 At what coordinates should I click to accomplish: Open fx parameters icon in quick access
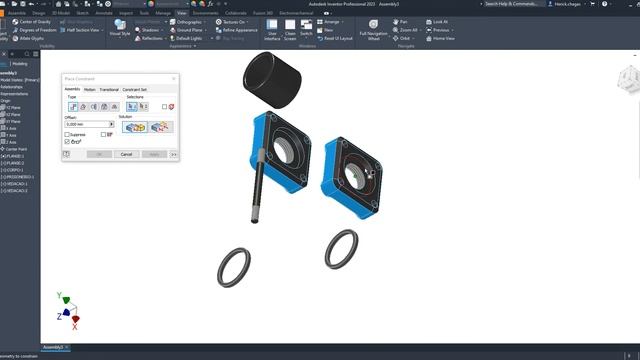click(x=211, y=4)
